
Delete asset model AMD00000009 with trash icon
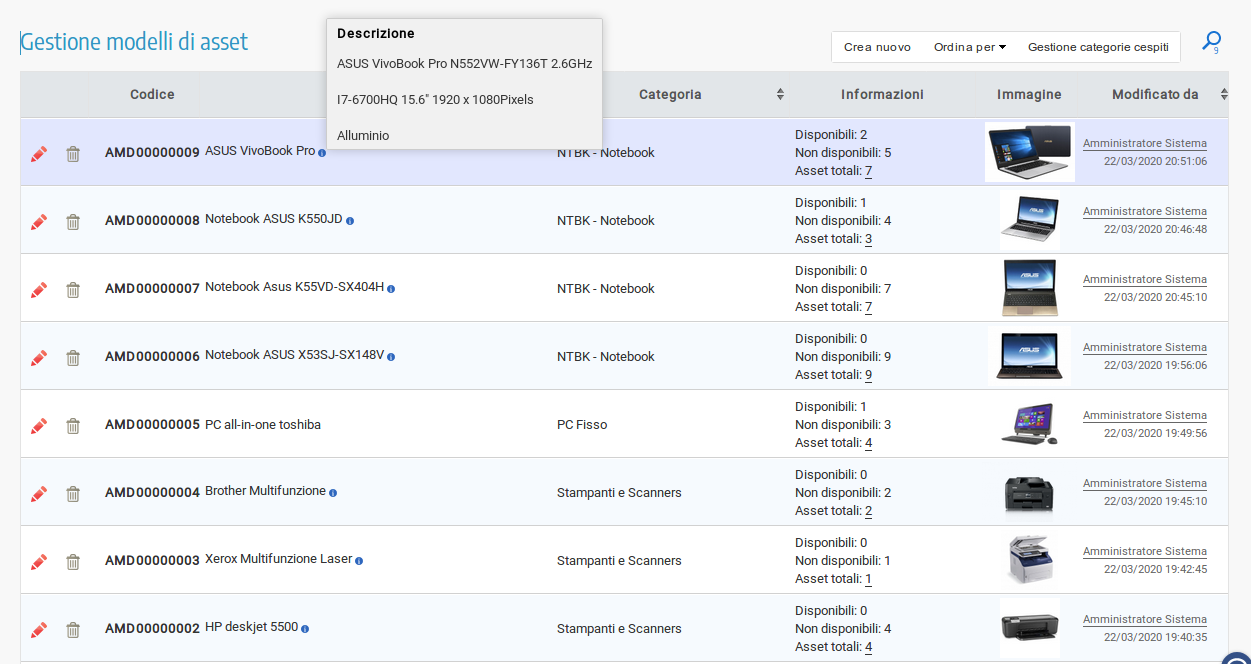pos(73,154)
